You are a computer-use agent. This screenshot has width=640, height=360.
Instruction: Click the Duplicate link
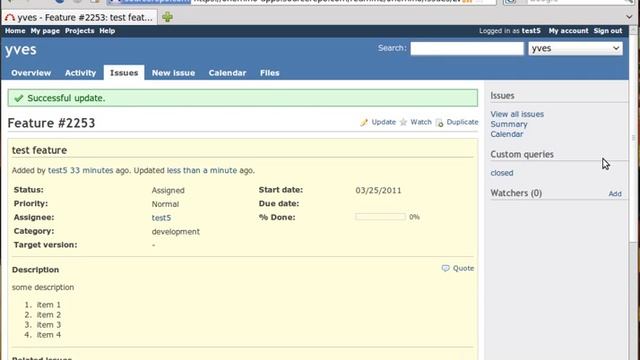coord(462,122)
